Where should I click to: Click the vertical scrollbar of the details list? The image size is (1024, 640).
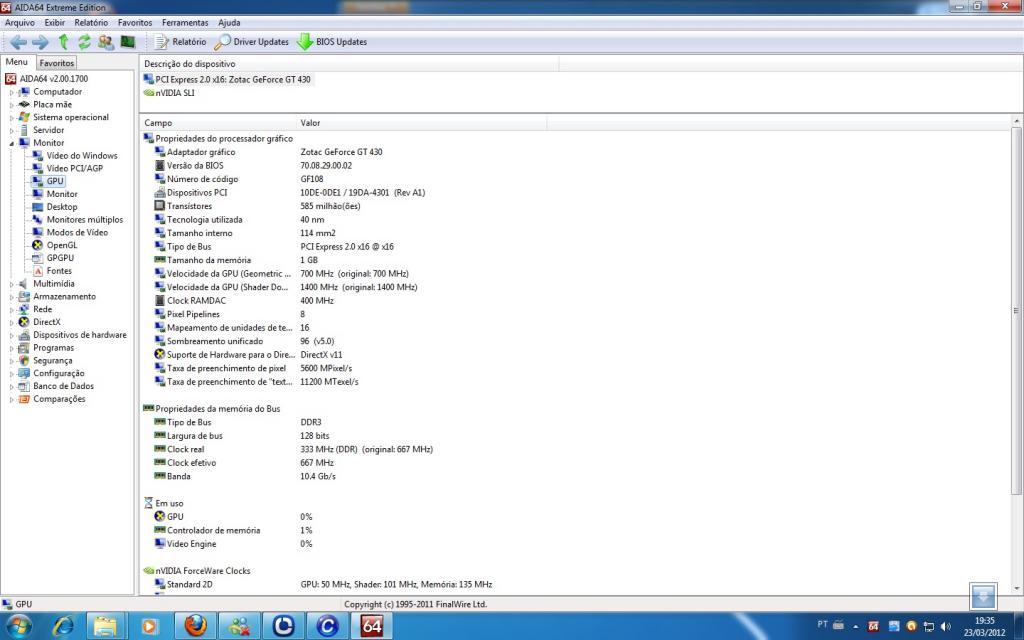pyautogui.click(x=1016, y=311)
